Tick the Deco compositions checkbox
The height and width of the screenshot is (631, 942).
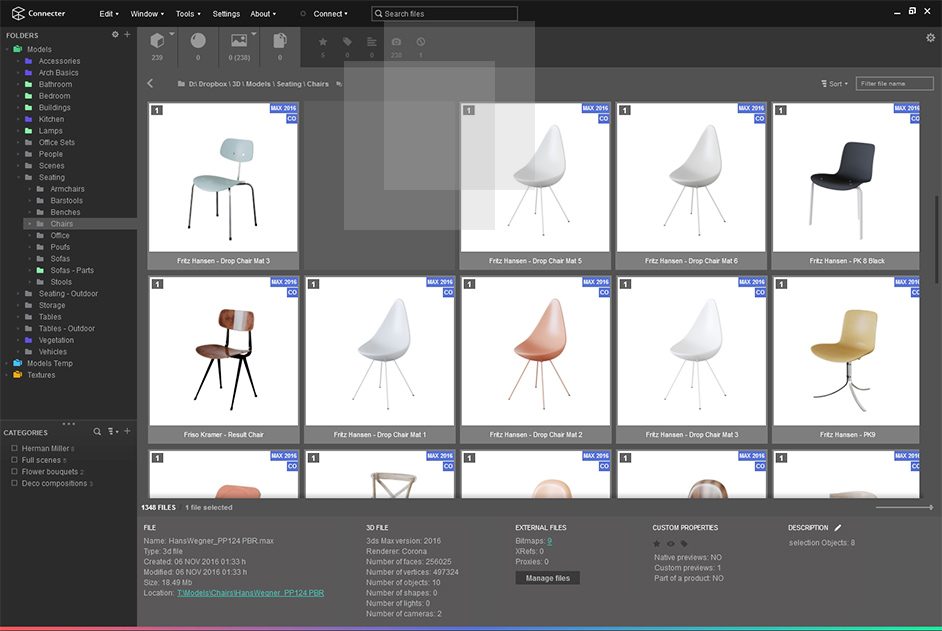14,483
